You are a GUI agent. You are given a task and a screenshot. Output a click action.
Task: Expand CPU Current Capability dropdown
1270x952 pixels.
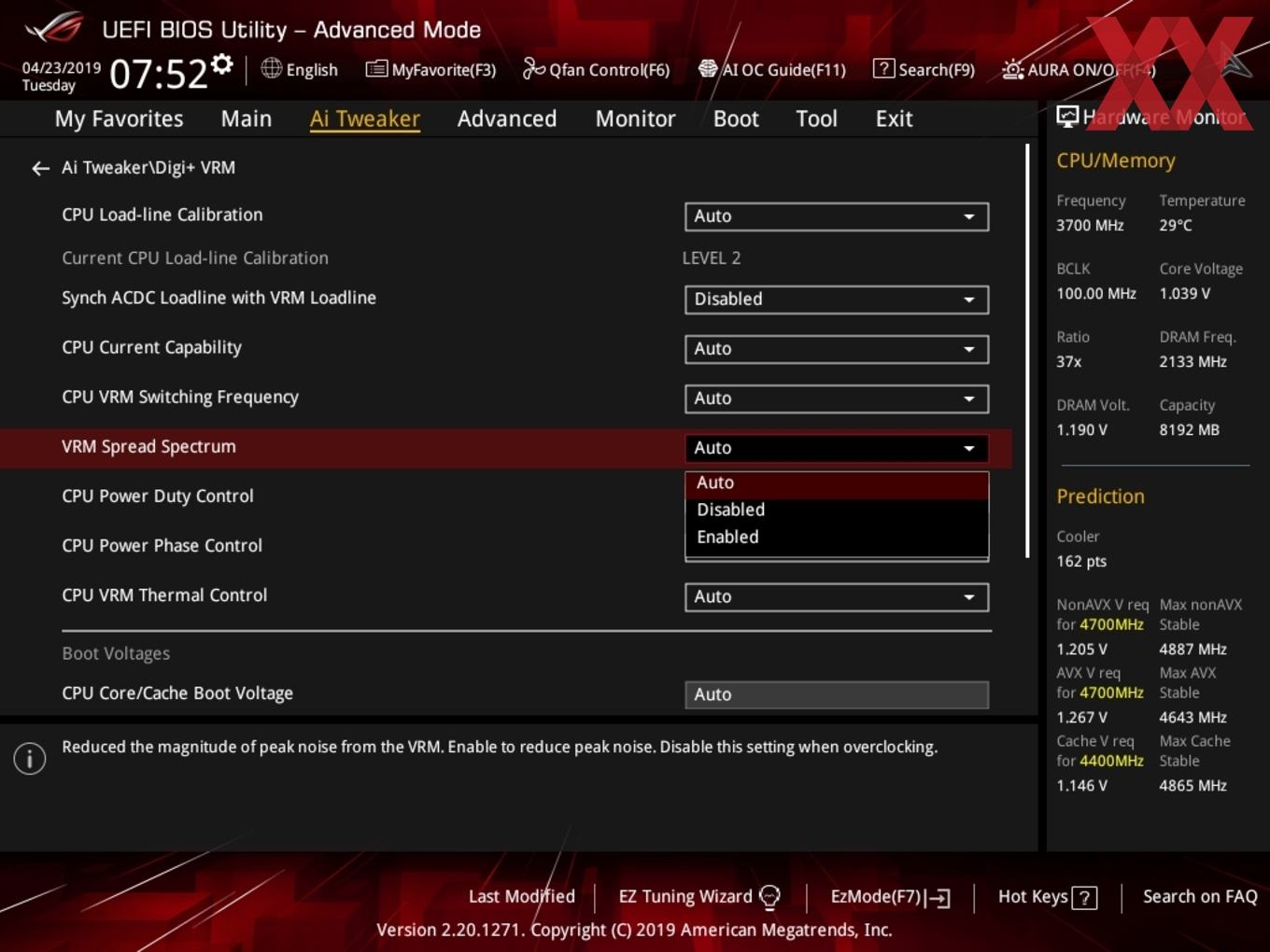click(x=837, y=349)
